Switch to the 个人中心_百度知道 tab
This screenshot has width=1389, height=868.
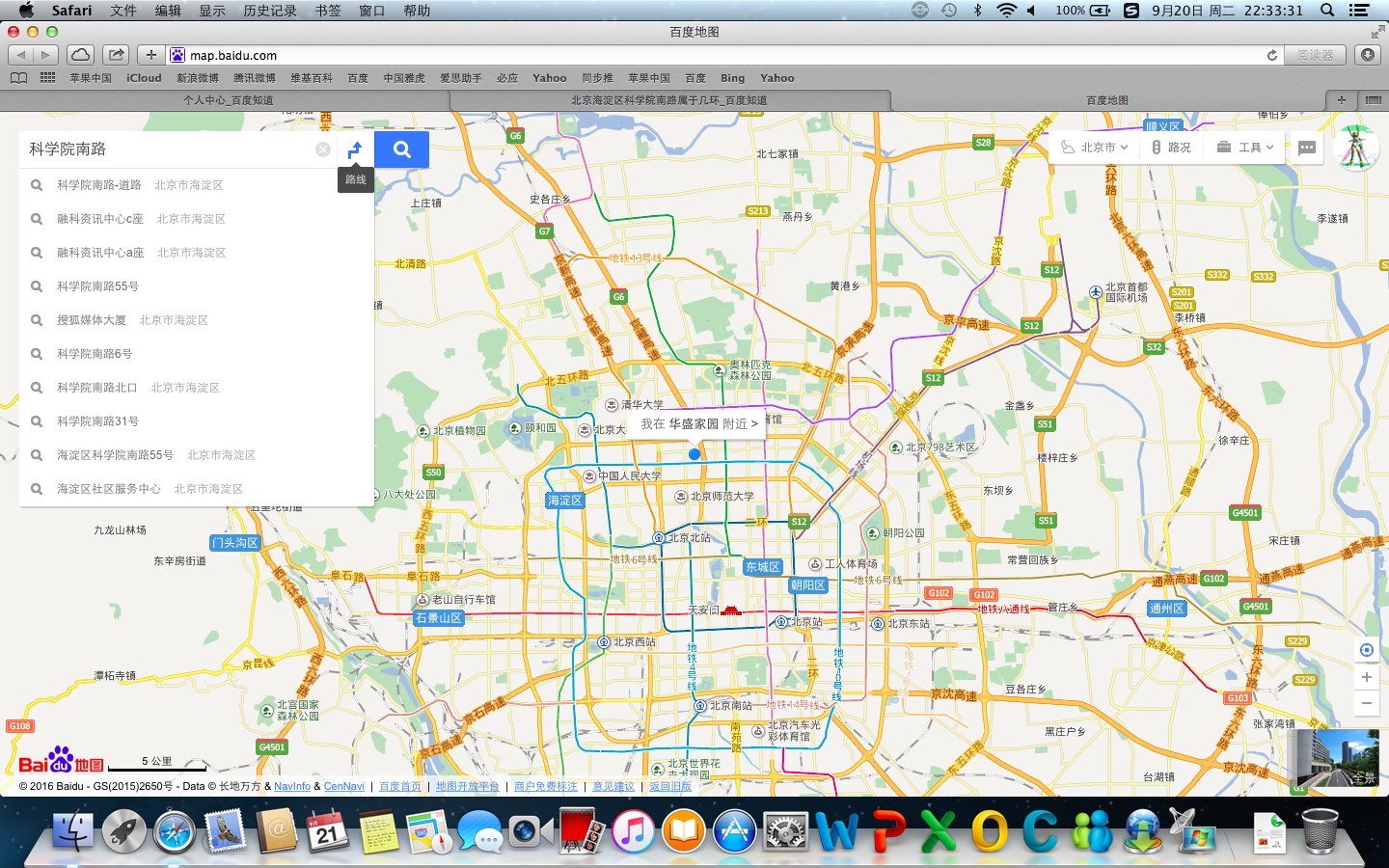tap(229, 100)
